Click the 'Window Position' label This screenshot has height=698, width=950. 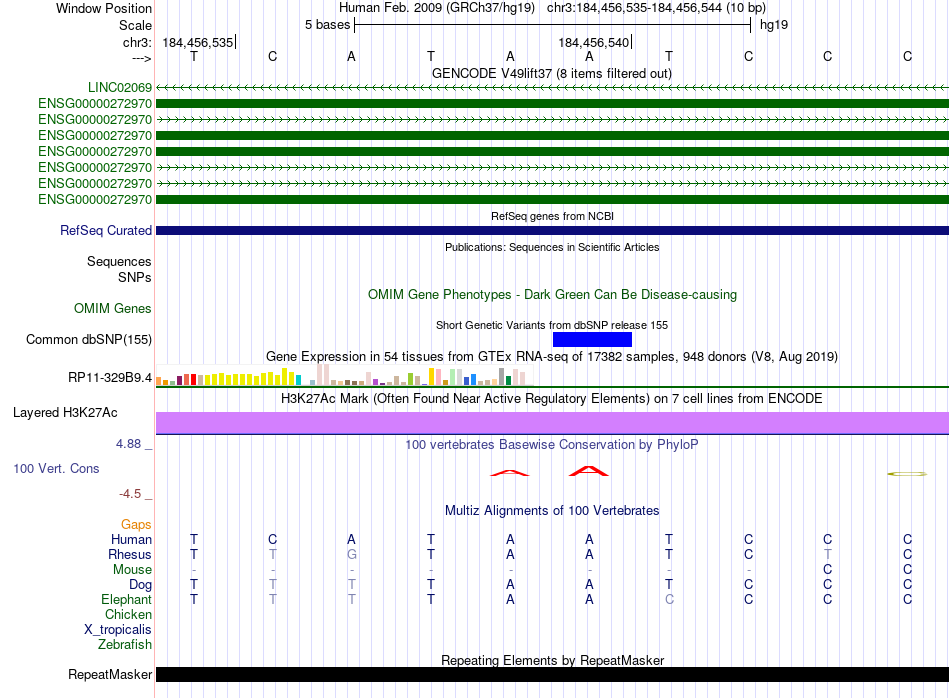(104, 8)
